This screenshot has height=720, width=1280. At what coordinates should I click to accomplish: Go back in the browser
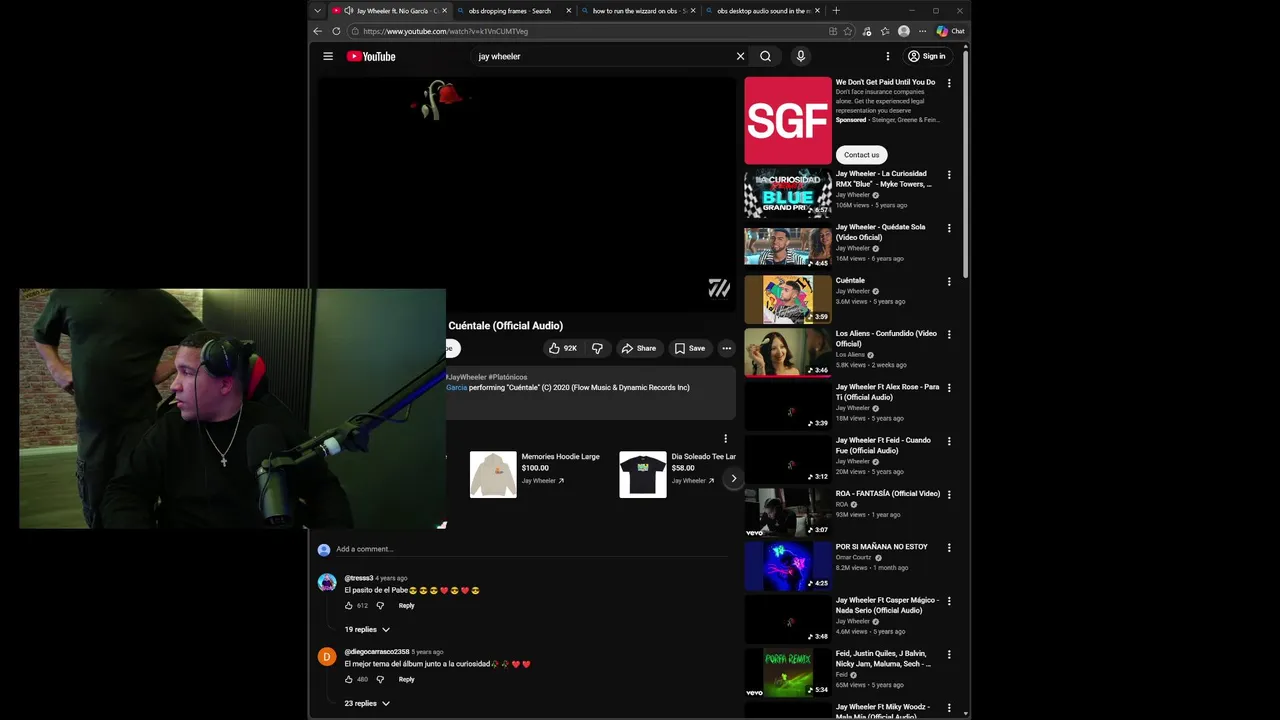pos(318,31)
